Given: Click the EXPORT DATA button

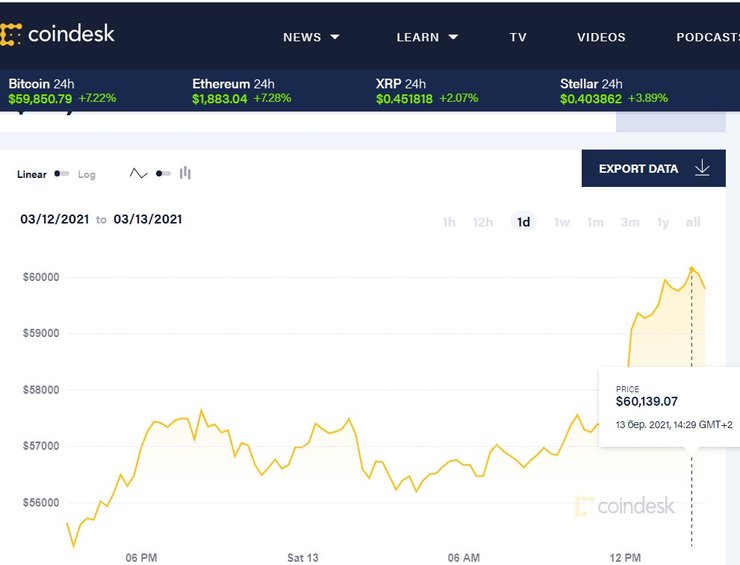Looking at the screenshot, I should coord(654,169).
